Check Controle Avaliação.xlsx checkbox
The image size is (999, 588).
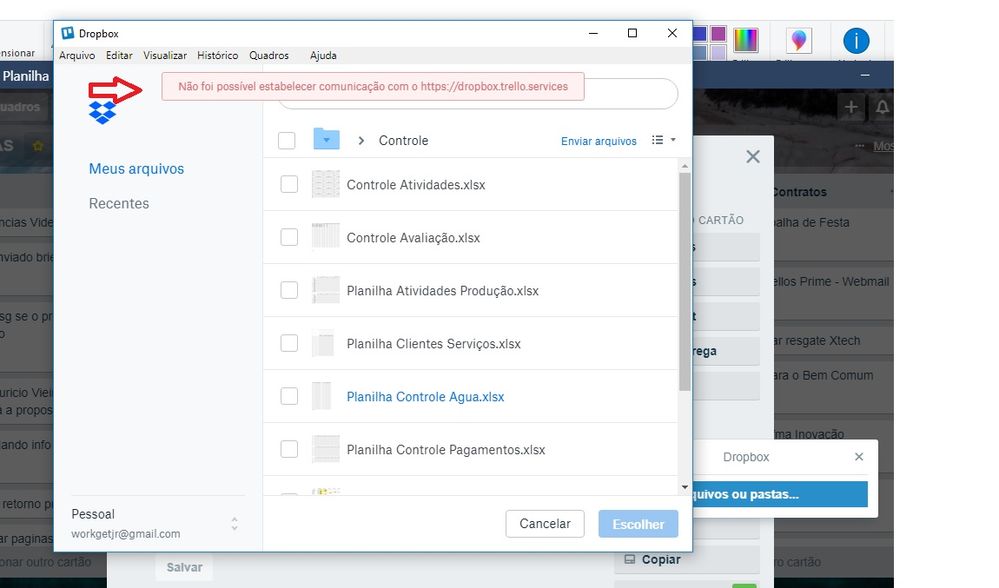click(x=289, y=238)
